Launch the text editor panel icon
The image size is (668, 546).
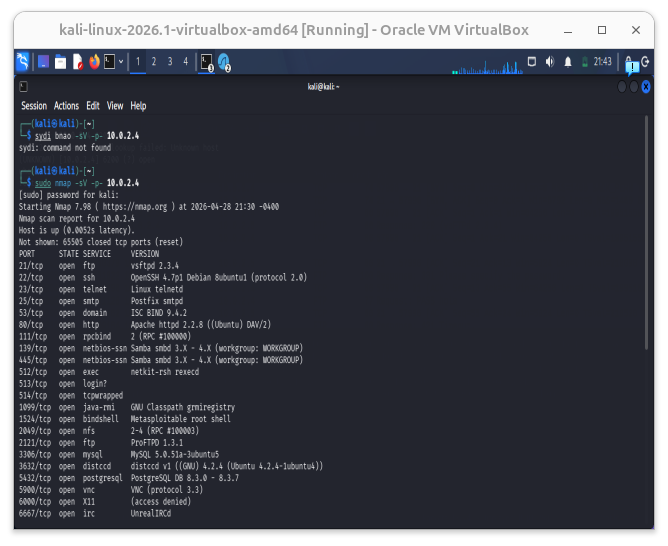(78, 62)
